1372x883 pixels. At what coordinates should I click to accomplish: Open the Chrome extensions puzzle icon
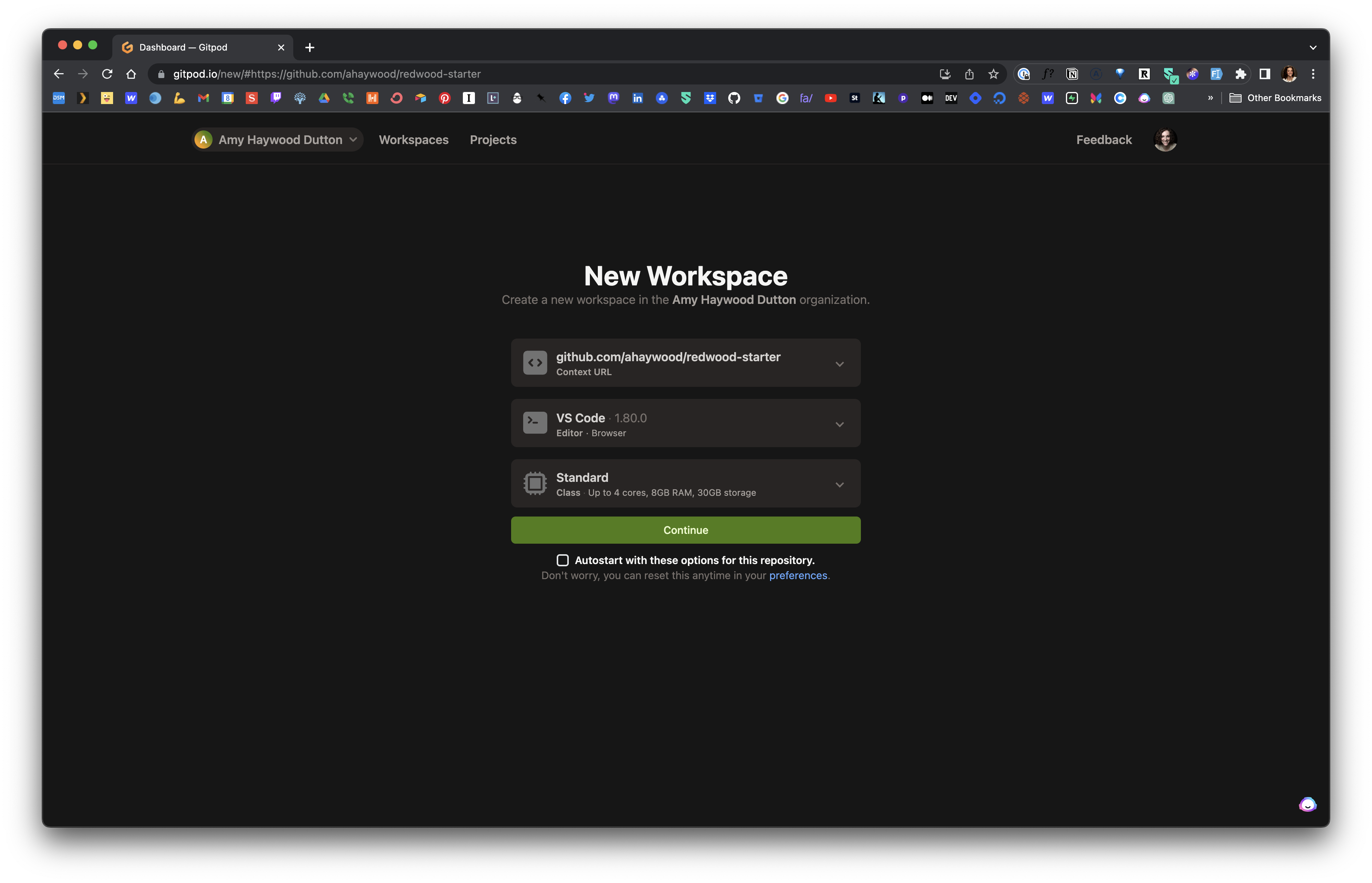click(1240, 74)
